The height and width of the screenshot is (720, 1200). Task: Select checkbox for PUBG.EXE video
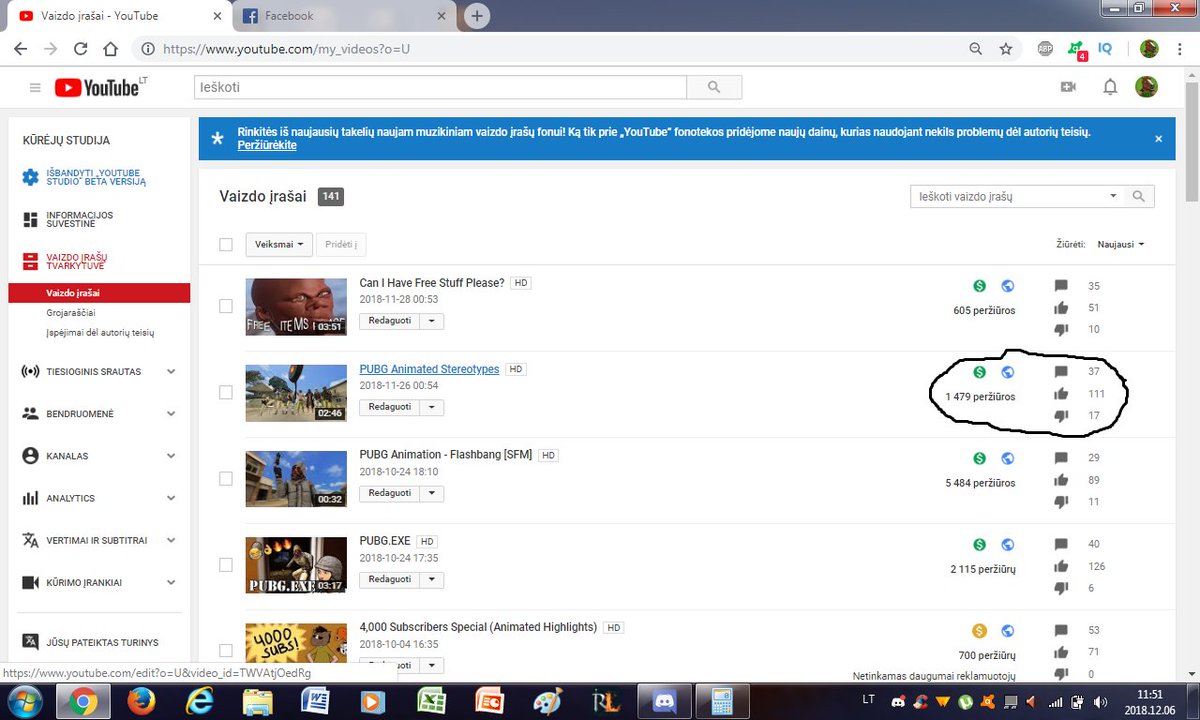point(226,564)
